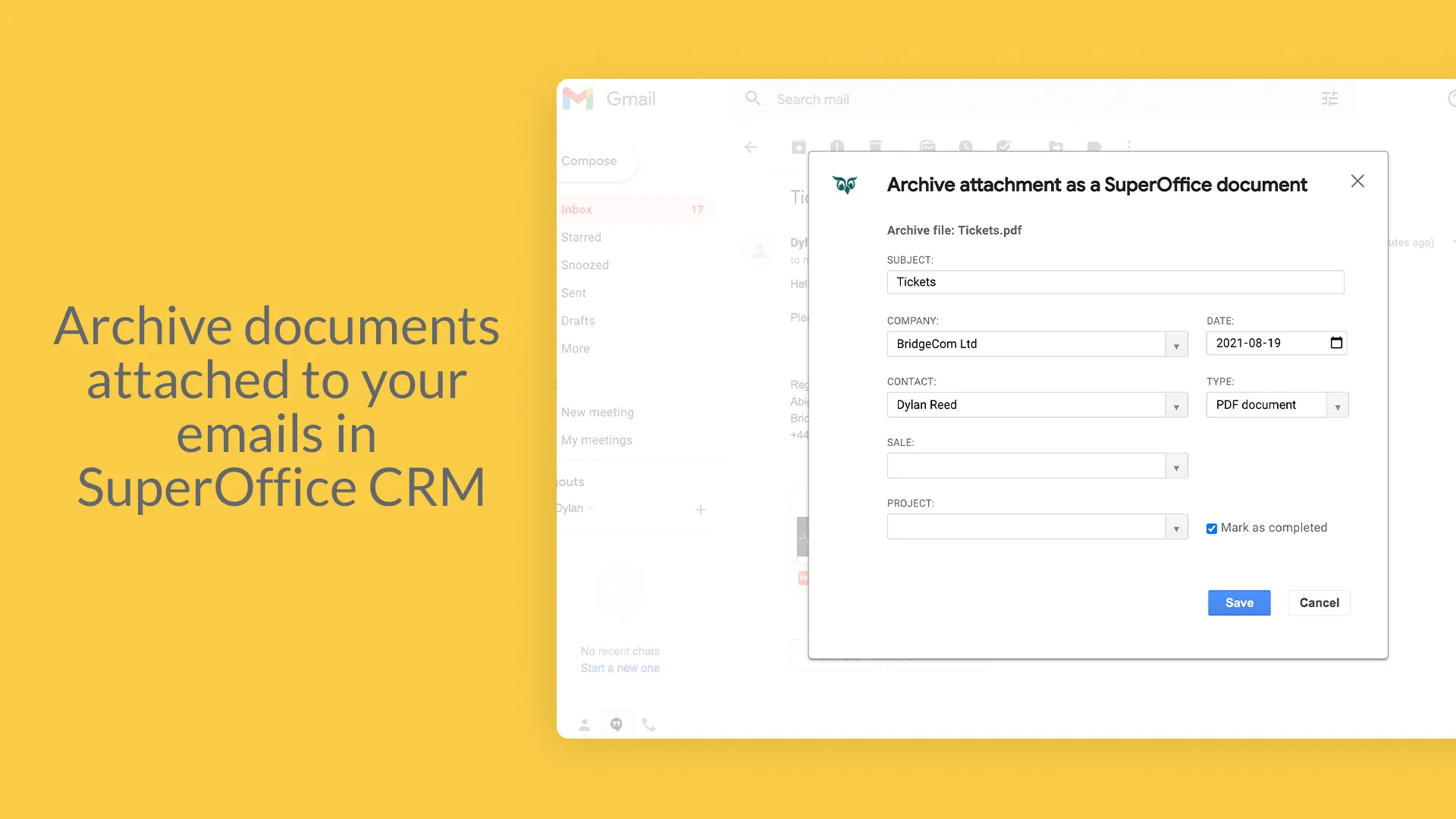Click the search magnifier icon
This screenshot has width=1456, height=819.
pos(752,99)
